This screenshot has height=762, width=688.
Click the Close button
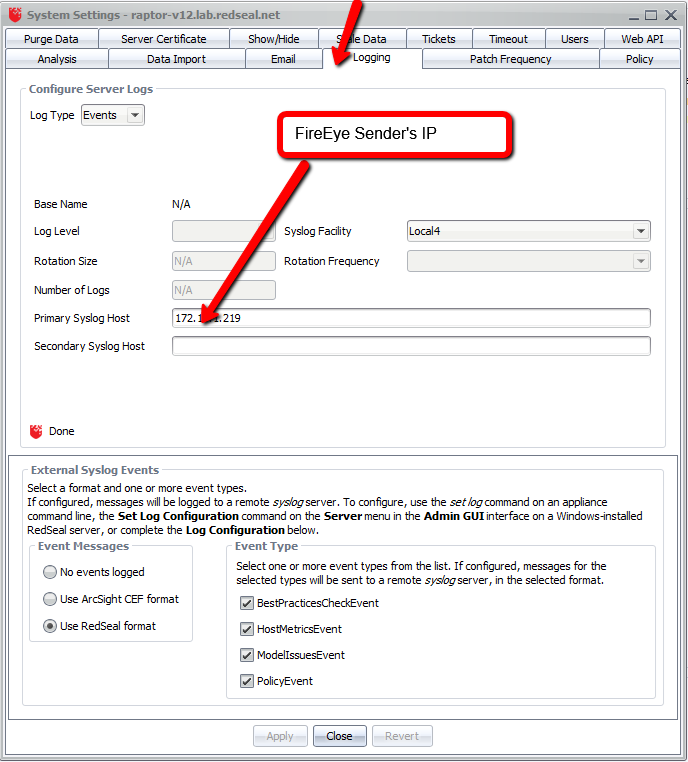coord(340,736)
